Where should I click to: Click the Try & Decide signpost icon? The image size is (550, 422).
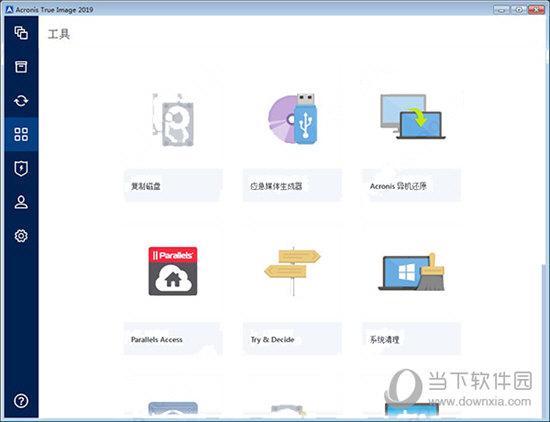click(292, 271)
